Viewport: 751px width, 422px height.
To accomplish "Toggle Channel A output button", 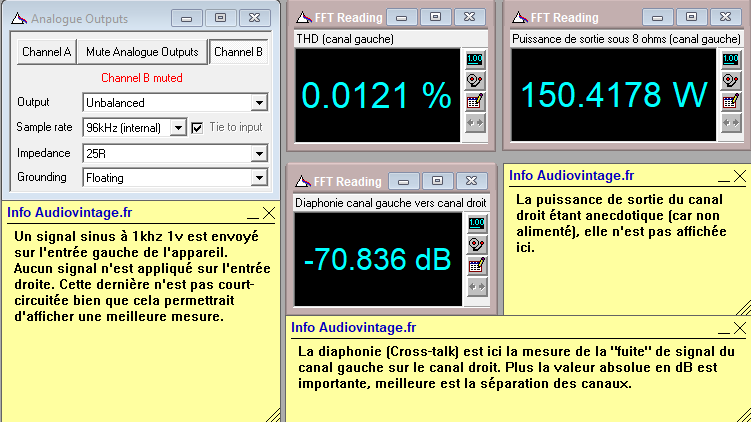I will 46,52.
